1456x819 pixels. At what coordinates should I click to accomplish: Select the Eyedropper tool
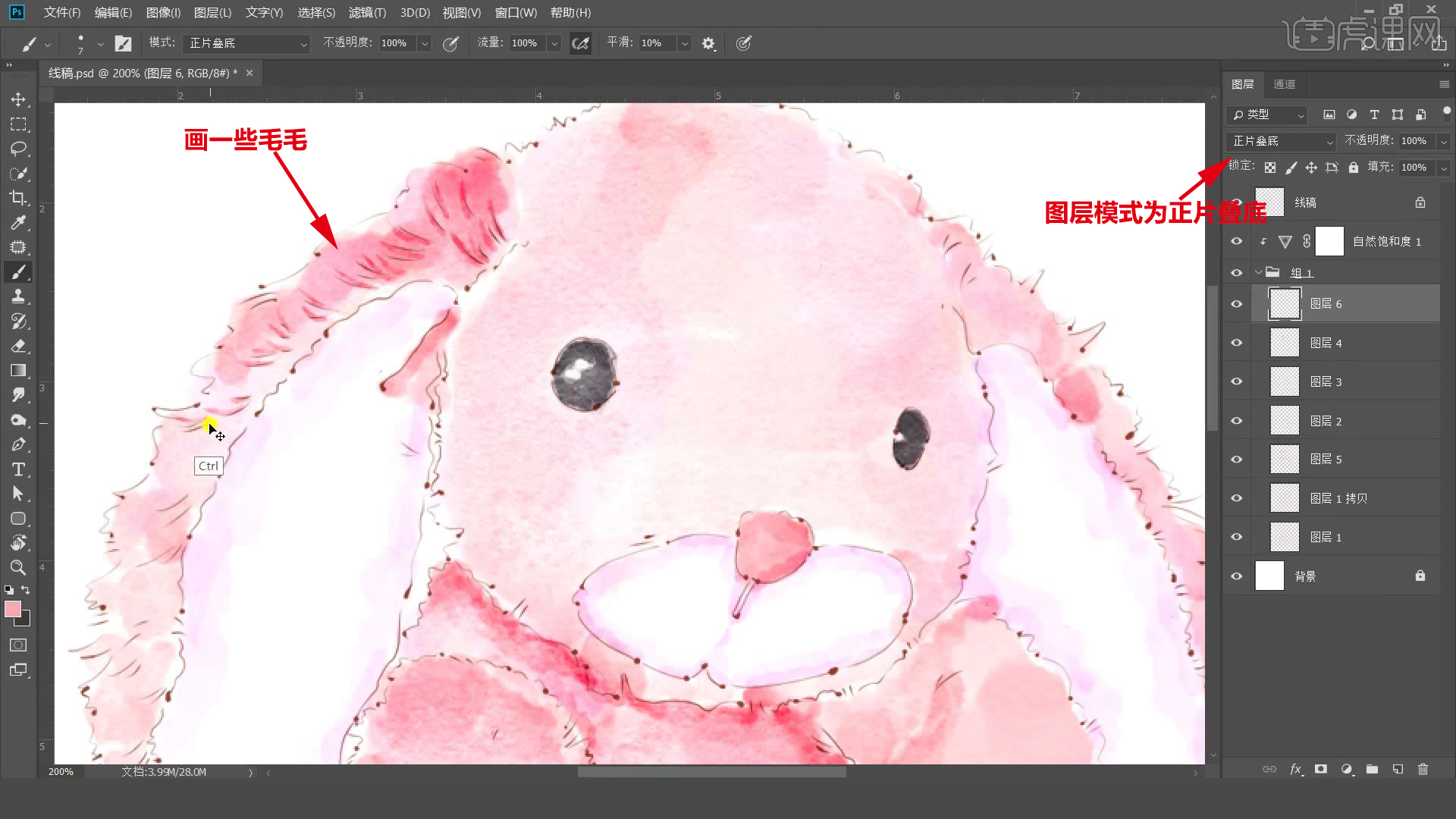(x=18, y=223)
